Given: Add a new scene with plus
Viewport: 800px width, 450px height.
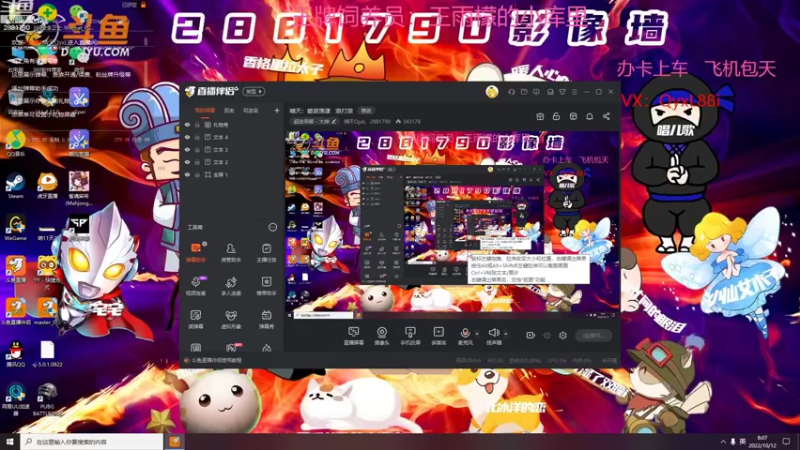Looking at the screenshot, I should pyautogui.click(x=277, y=110).
